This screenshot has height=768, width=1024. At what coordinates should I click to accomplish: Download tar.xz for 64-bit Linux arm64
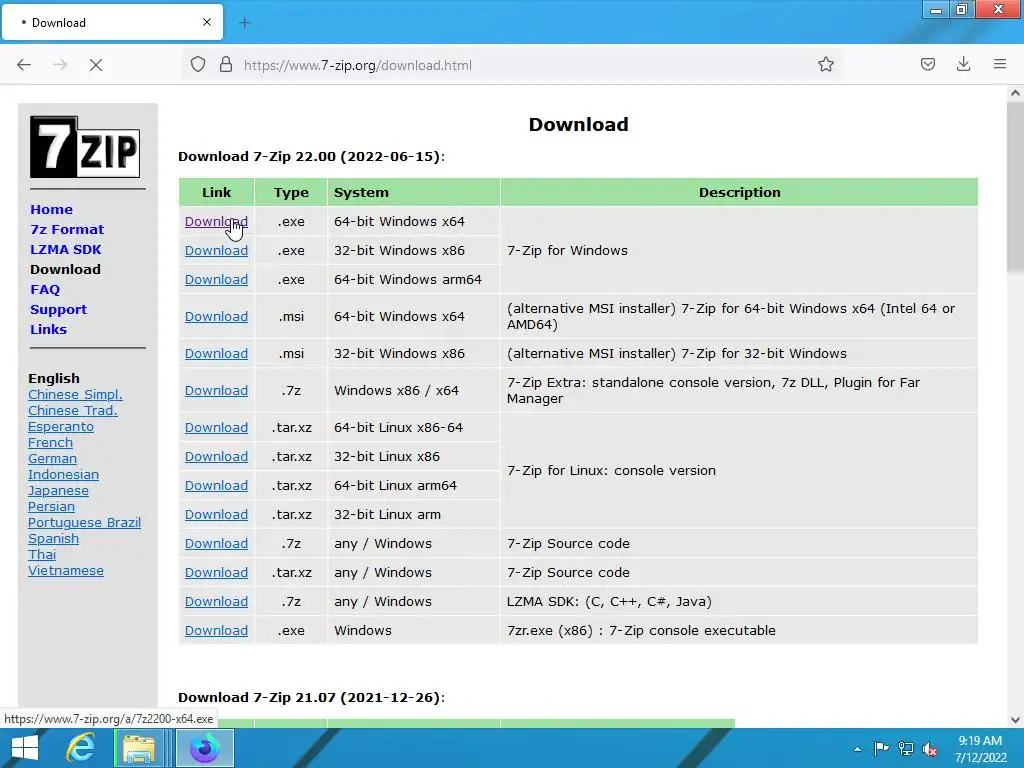click(216, 485)
